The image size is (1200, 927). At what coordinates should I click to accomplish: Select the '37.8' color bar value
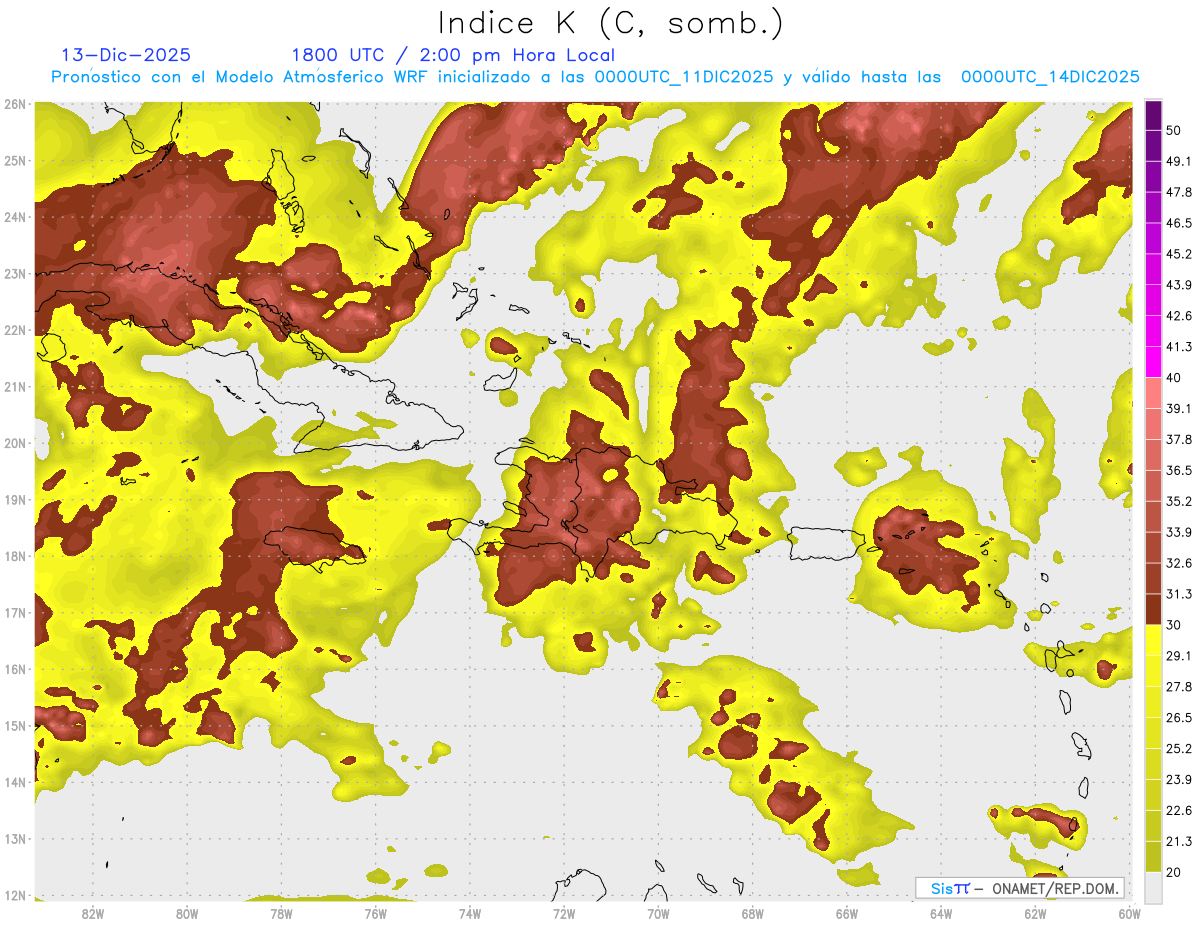click(x=1179, y=439)
